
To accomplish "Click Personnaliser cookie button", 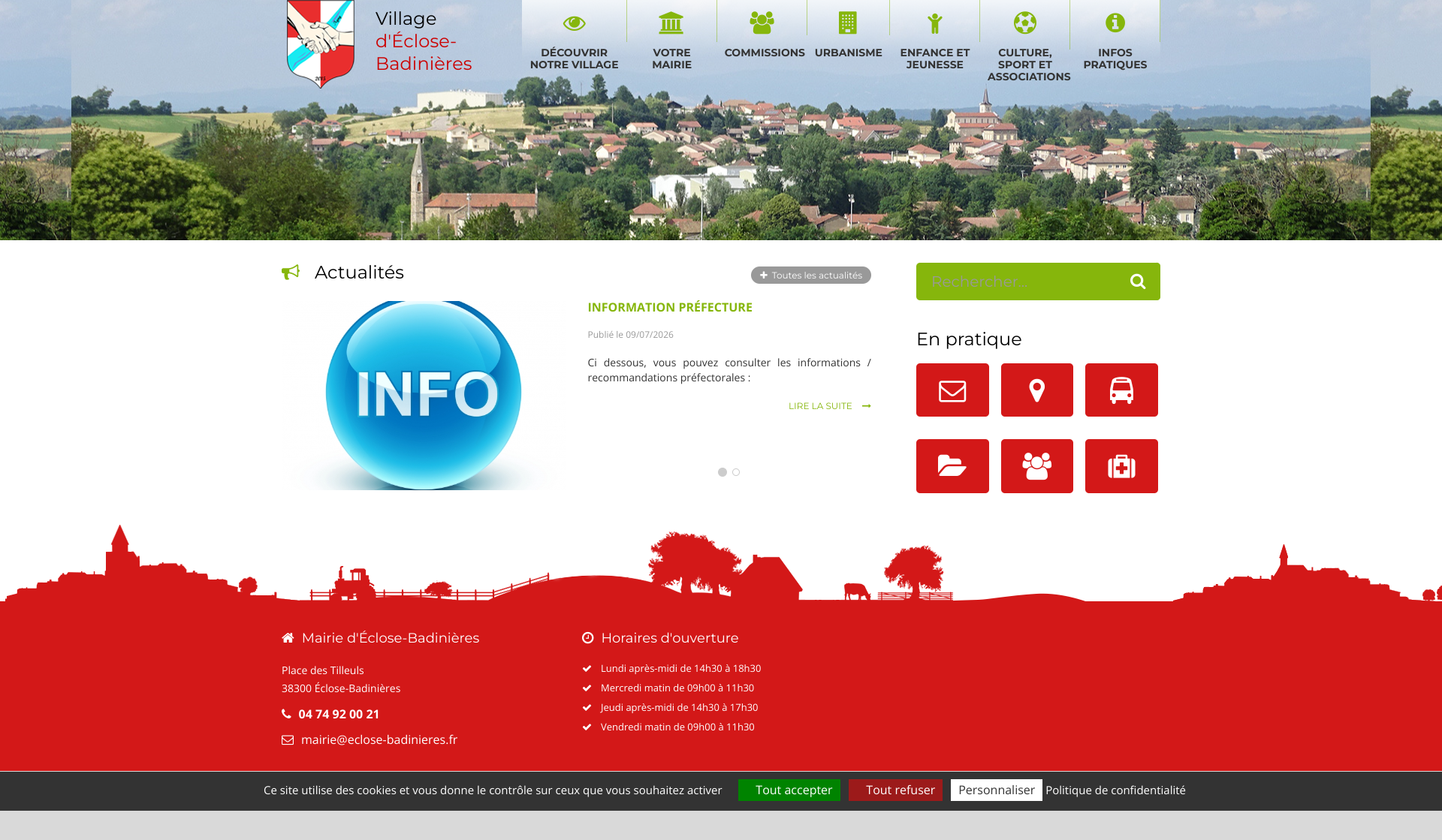I will point(997,790).
